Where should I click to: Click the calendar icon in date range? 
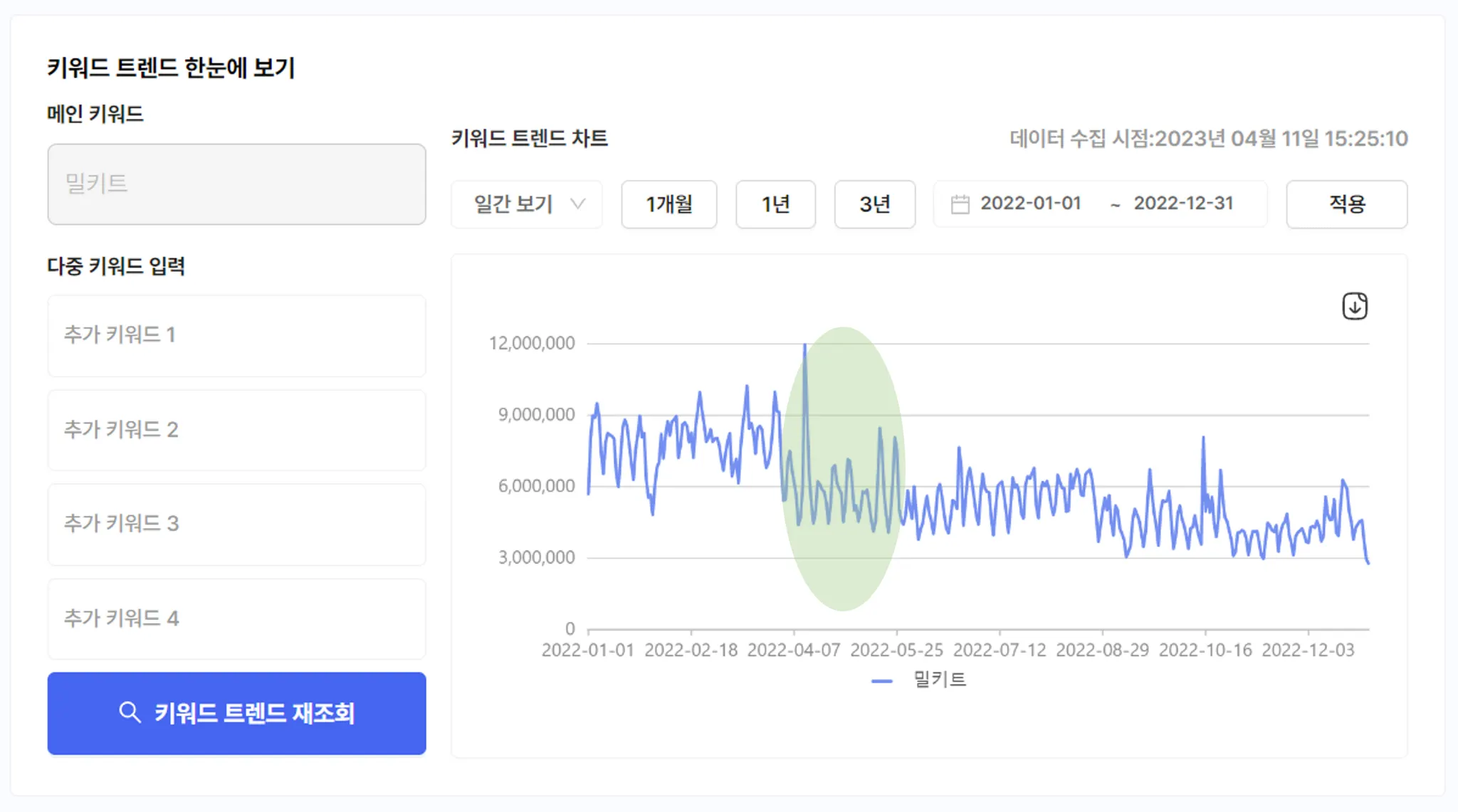(960, 204)
